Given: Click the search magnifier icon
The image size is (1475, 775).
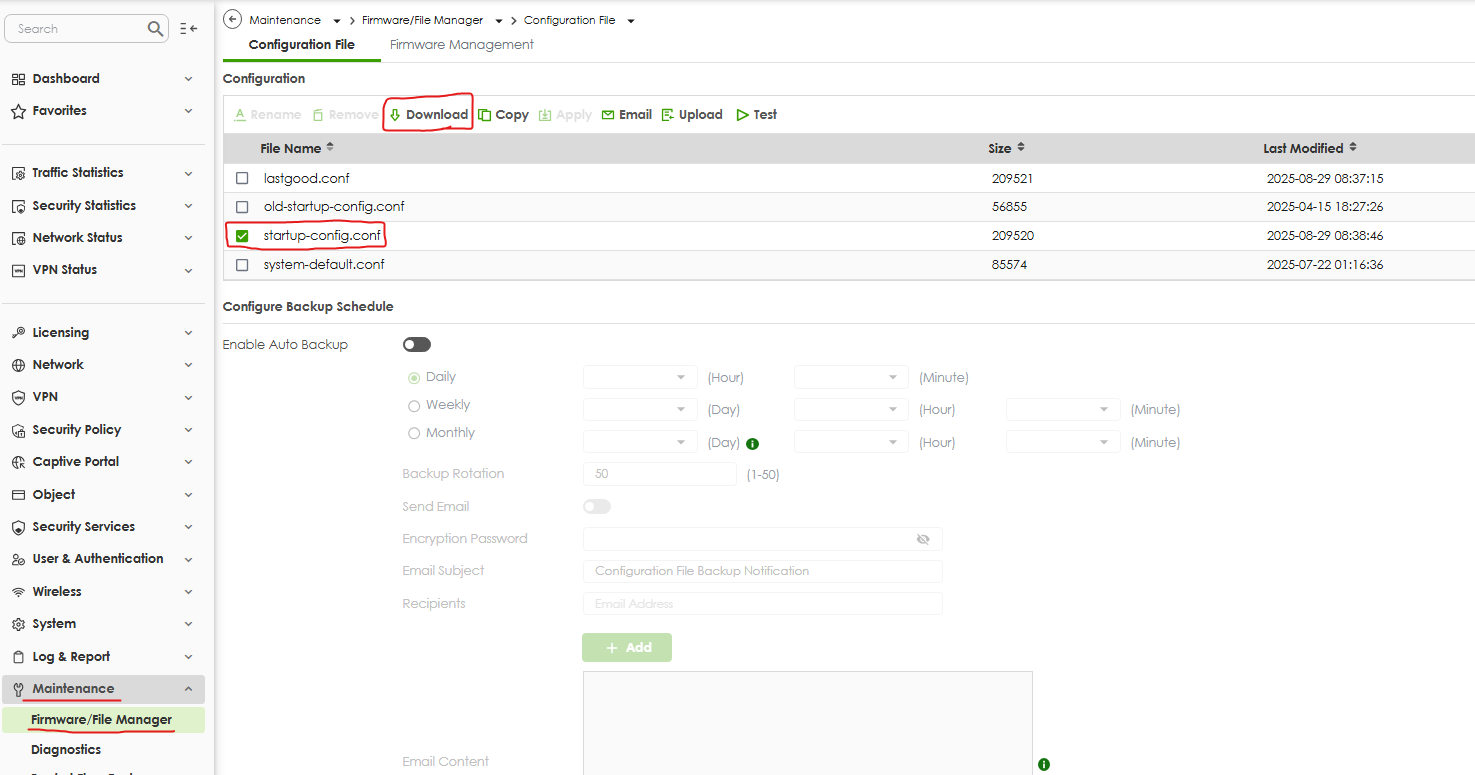Looking at the screenshot, I should coord(155,29).
